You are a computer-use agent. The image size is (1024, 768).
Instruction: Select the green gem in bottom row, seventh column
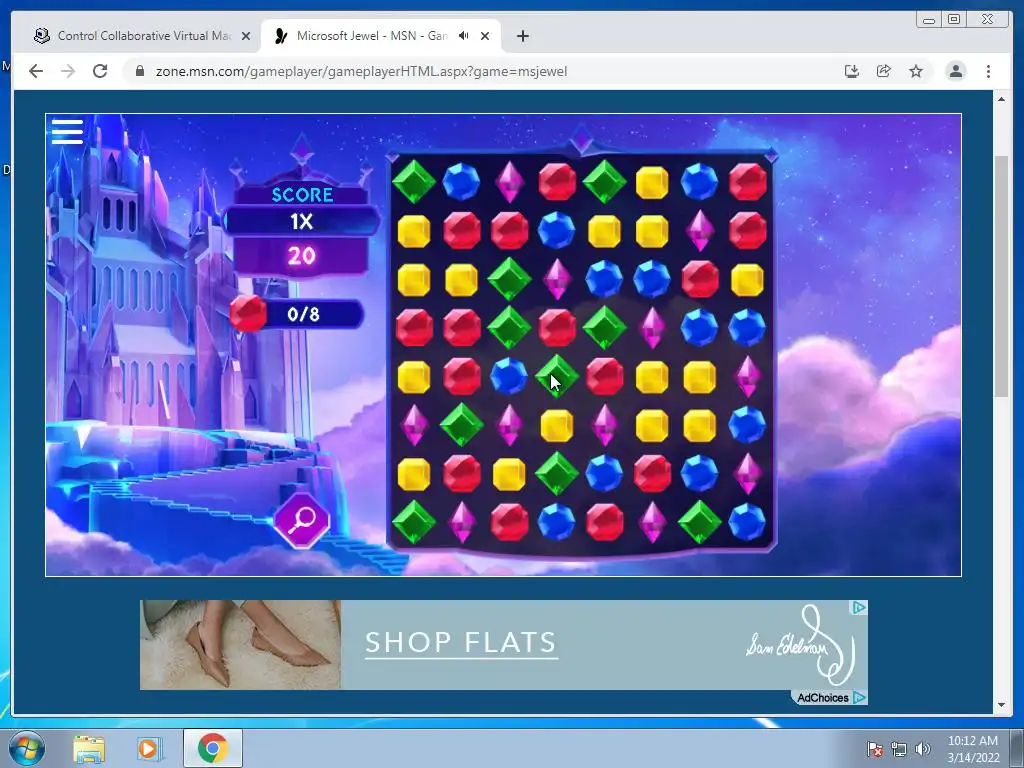pos(699,522)
